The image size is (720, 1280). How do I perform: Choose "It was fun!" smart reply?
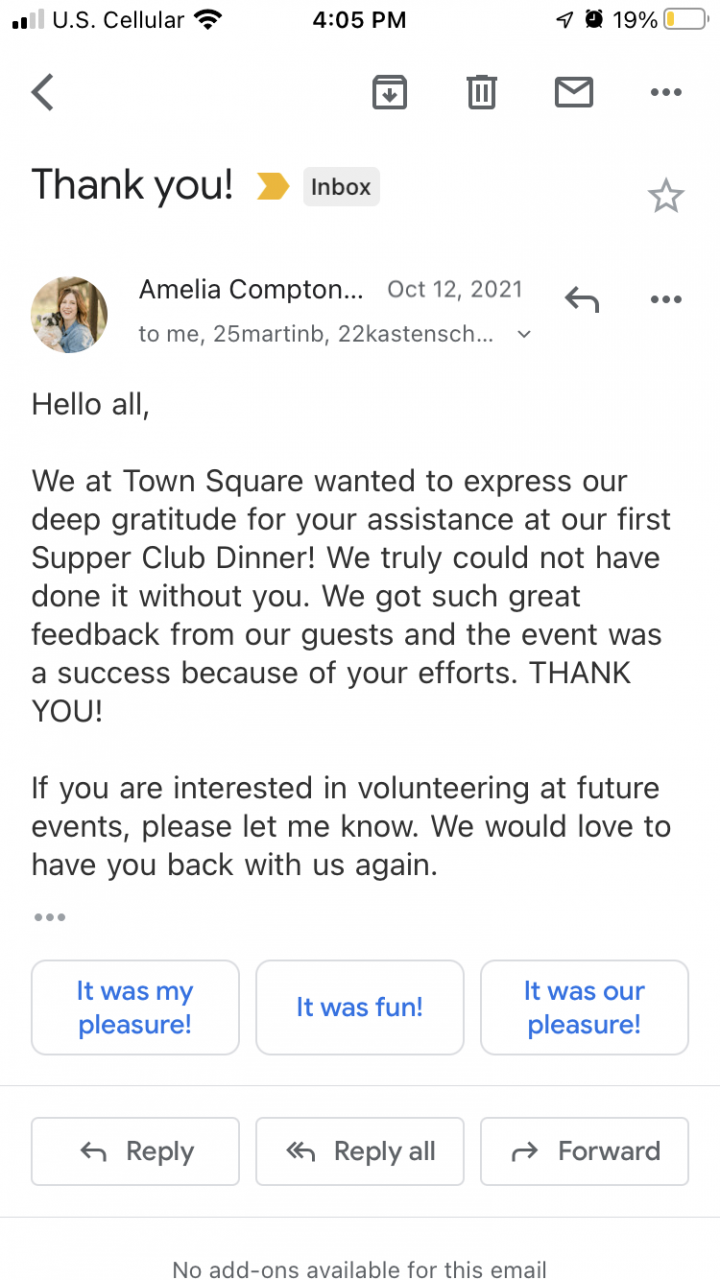coord(360,1007)
